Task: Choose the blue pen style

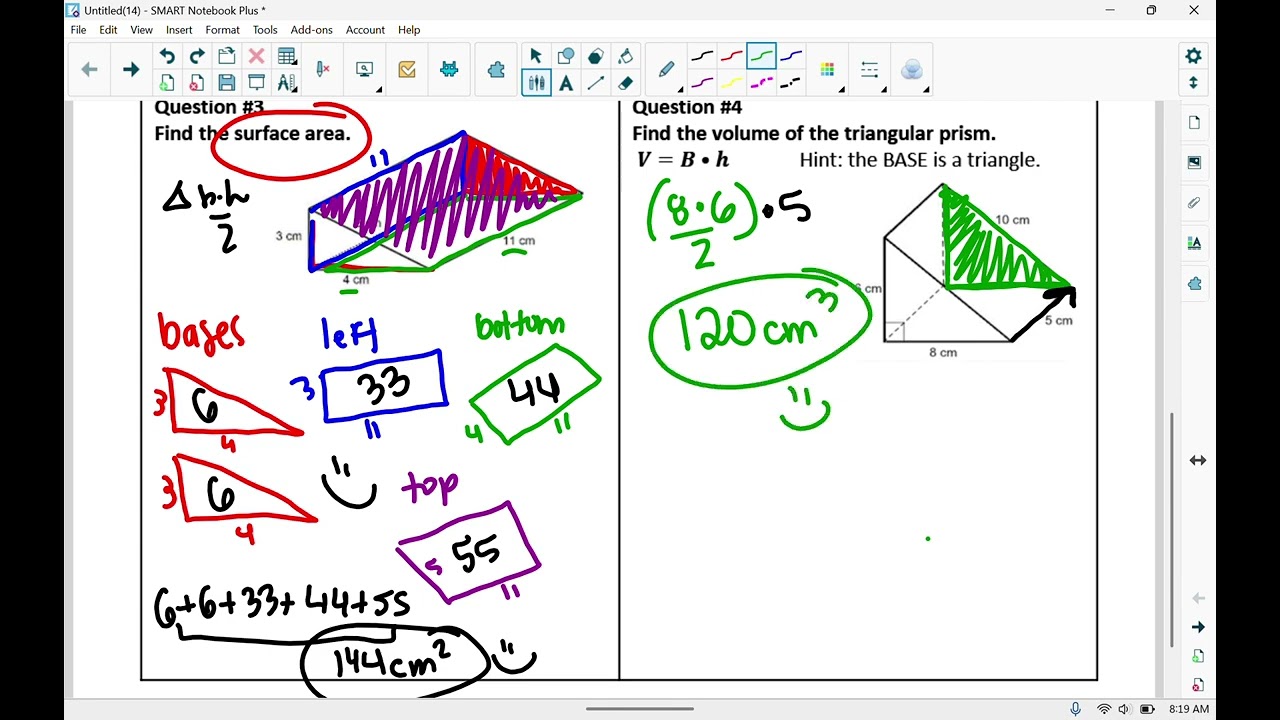Action: (x=791, y=56)
